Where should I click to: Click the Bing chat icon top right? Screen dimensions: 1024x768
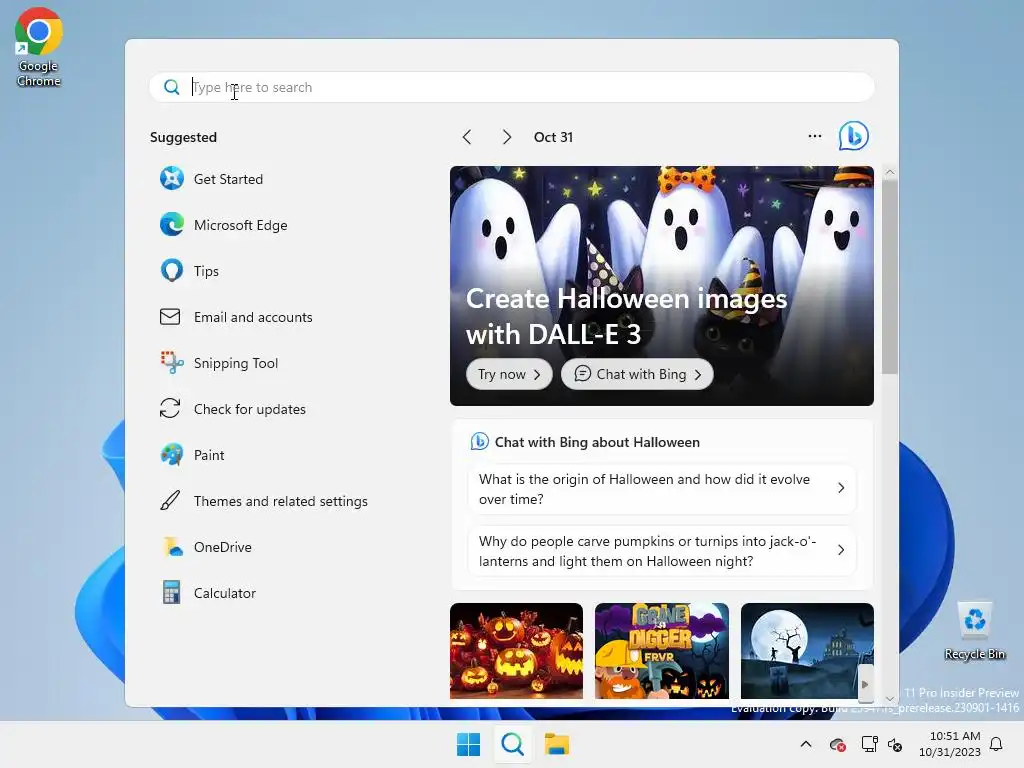(854, 136)
